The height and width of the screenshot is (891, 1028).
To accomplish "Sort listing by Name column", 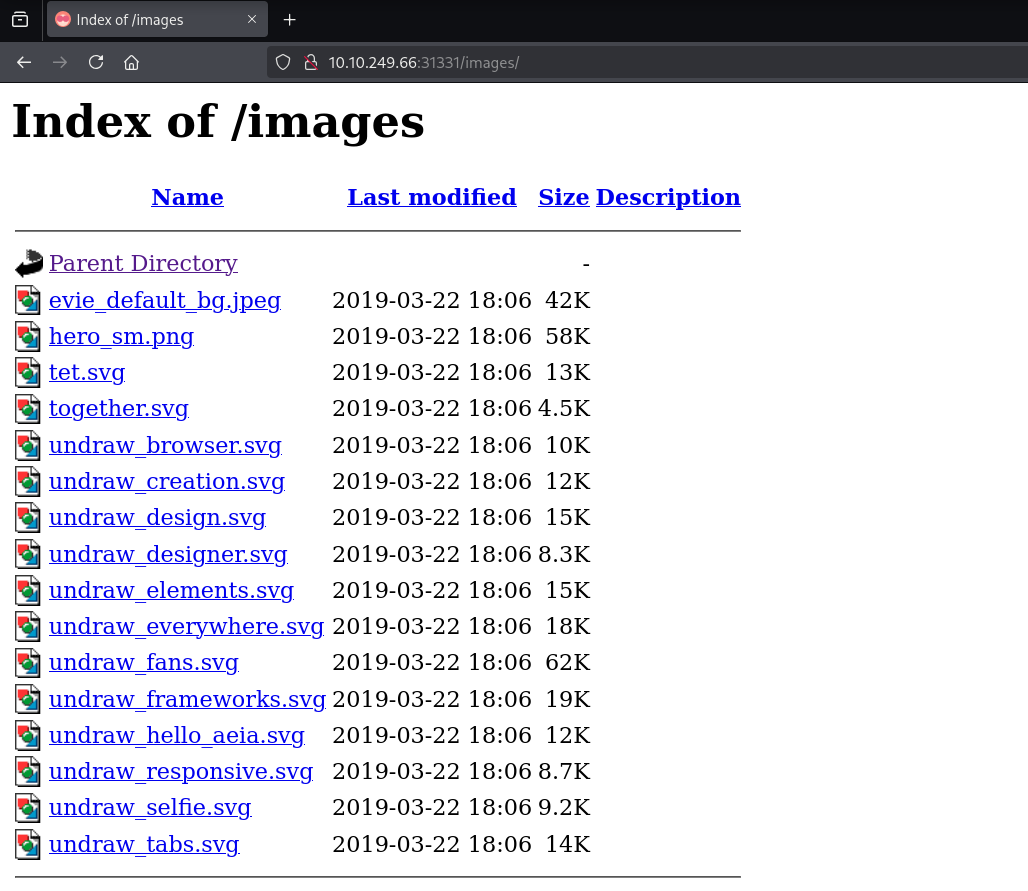I will tap(187, 198).
